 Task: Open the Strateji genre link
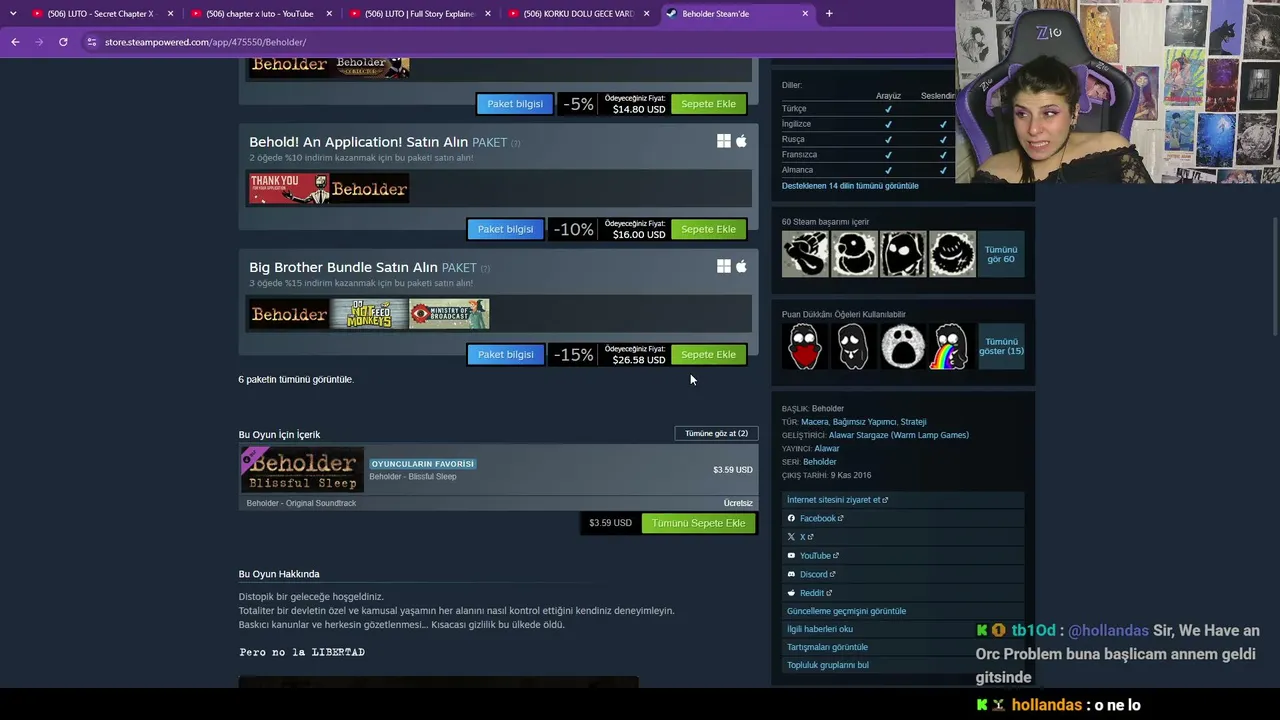913,422
